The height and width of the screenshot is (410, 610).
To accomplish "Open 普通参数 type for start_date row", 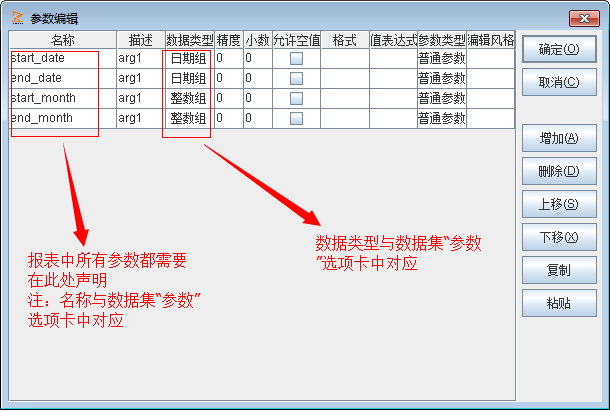I will pyautogui.click(x=442, y=58).
